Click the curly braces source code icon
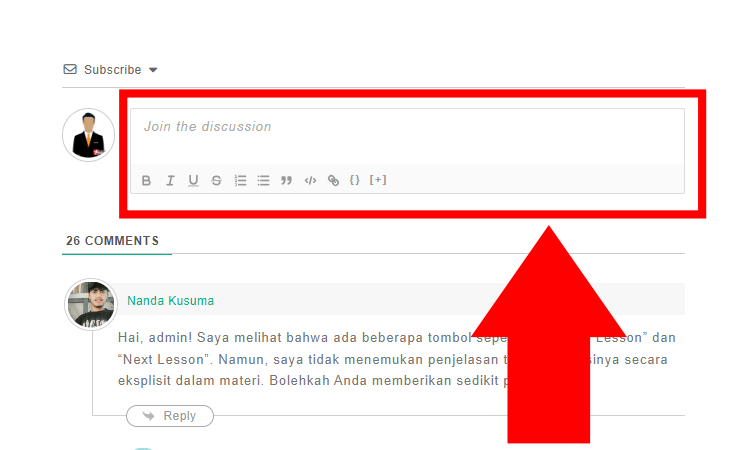This screenshot has width=743, height=450. [354, 180]
